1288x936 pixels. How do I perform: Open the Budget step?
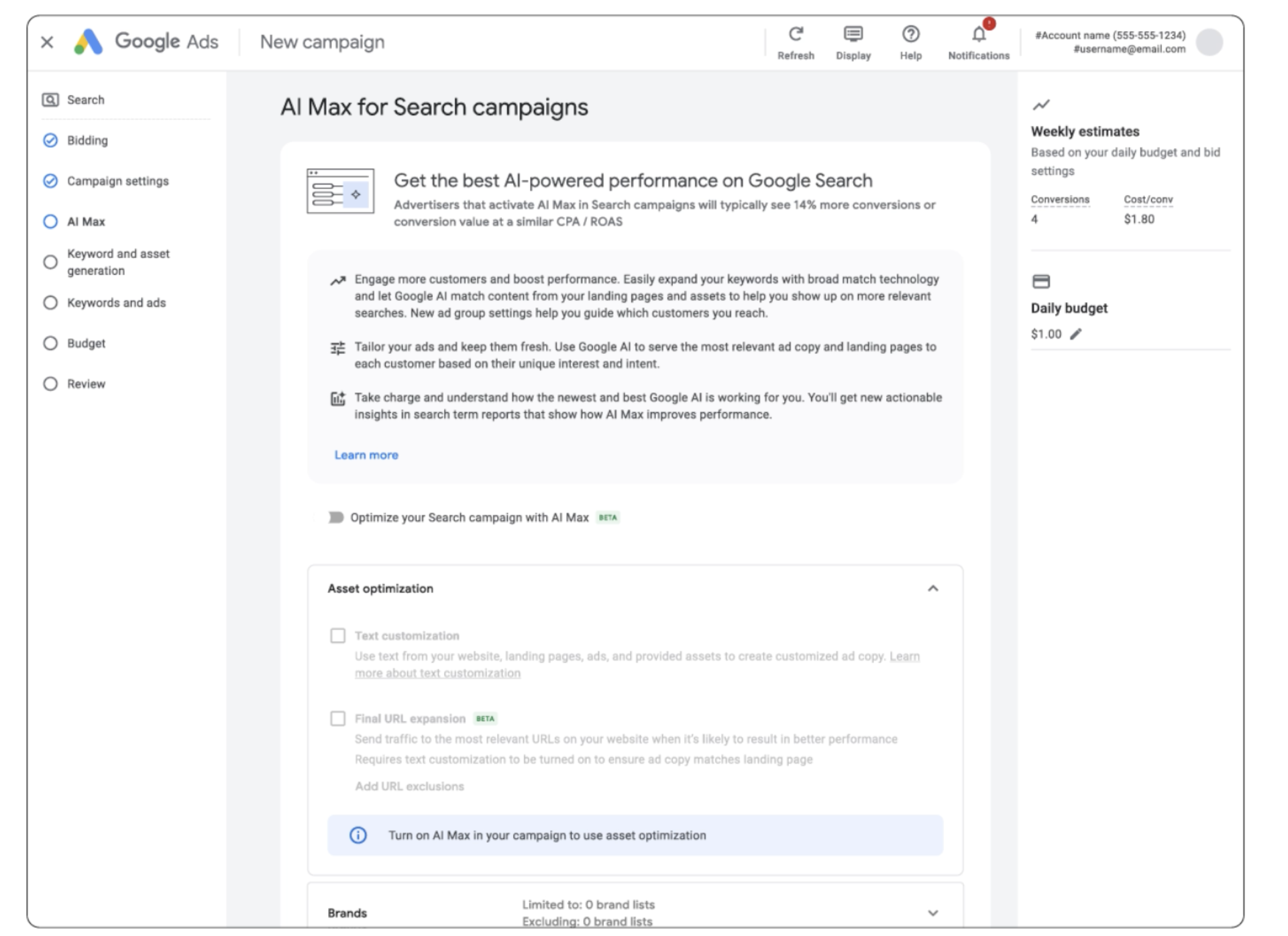coord(74,343)
